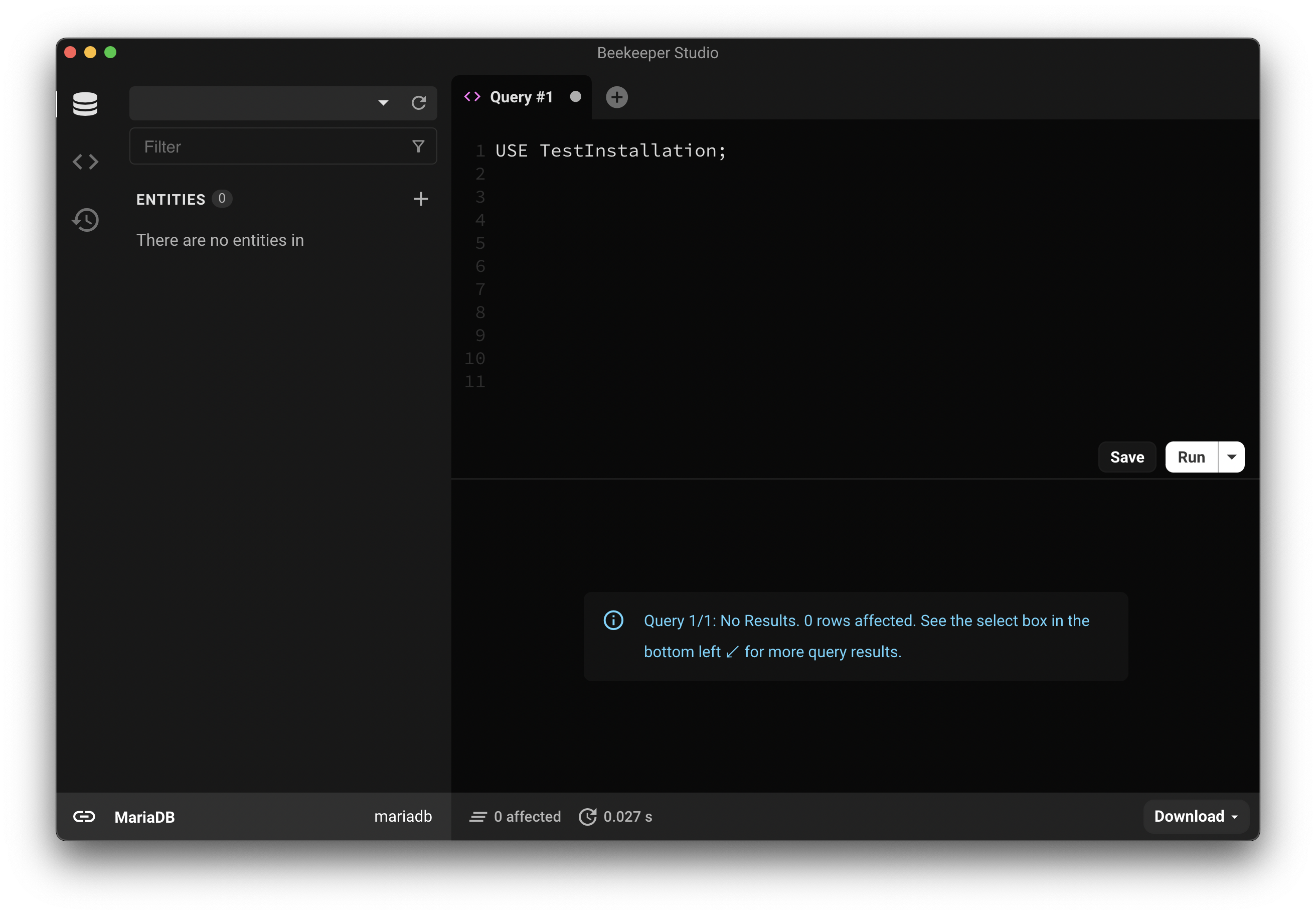
Task: Show the query history panel
Action: pos(85,220)
